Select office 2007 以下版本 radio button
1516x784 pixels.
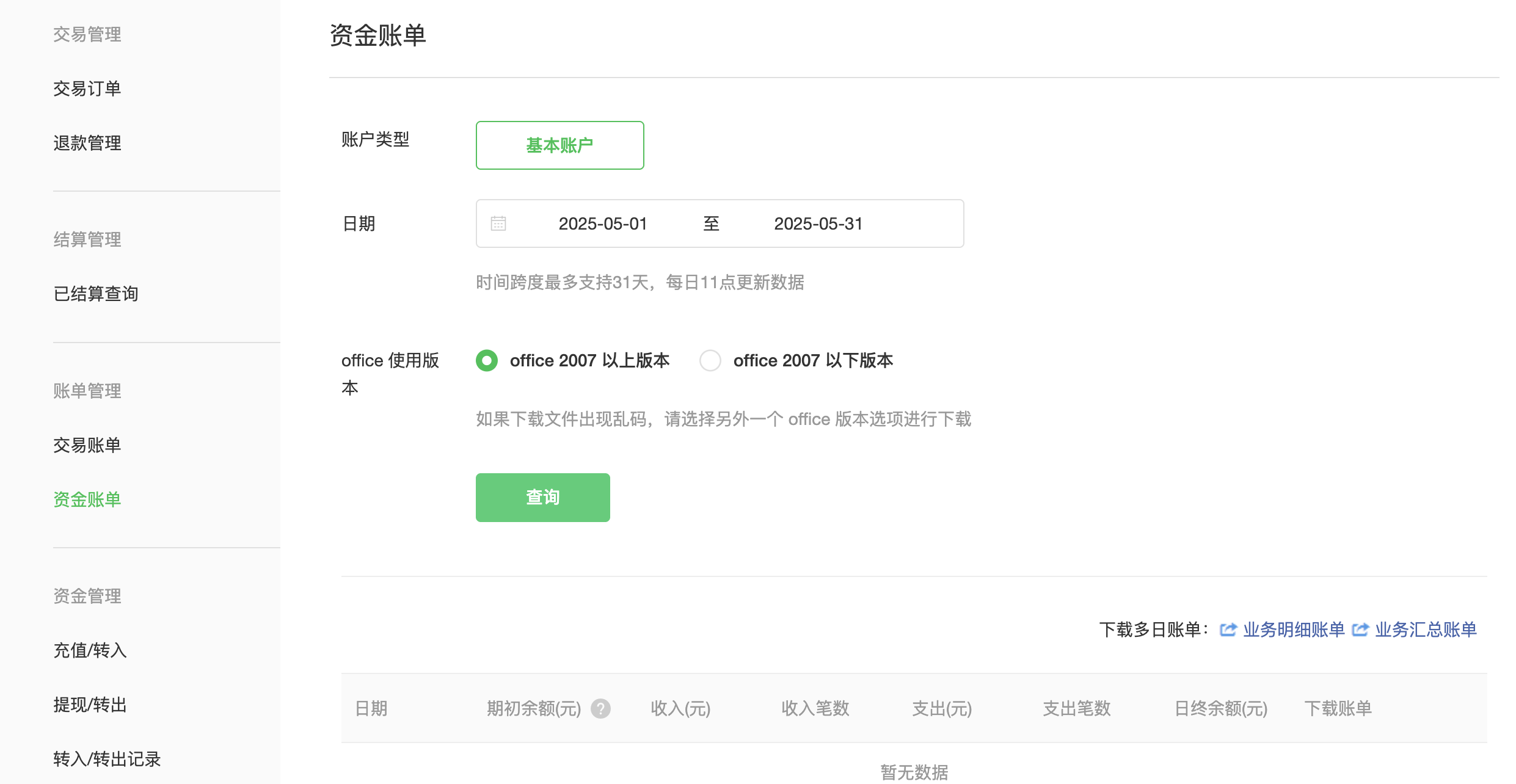(x=710, y=360)
